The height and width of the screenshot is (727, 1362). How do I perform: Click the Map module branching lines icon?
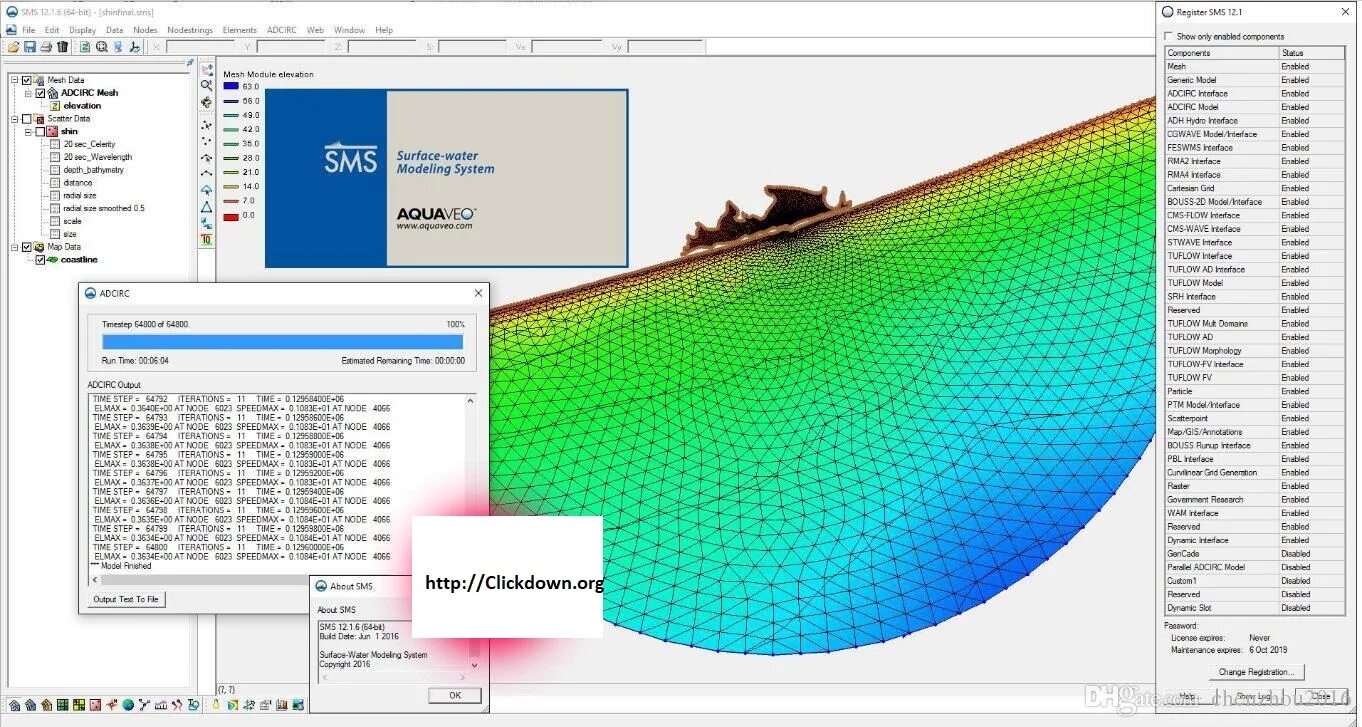145,705
